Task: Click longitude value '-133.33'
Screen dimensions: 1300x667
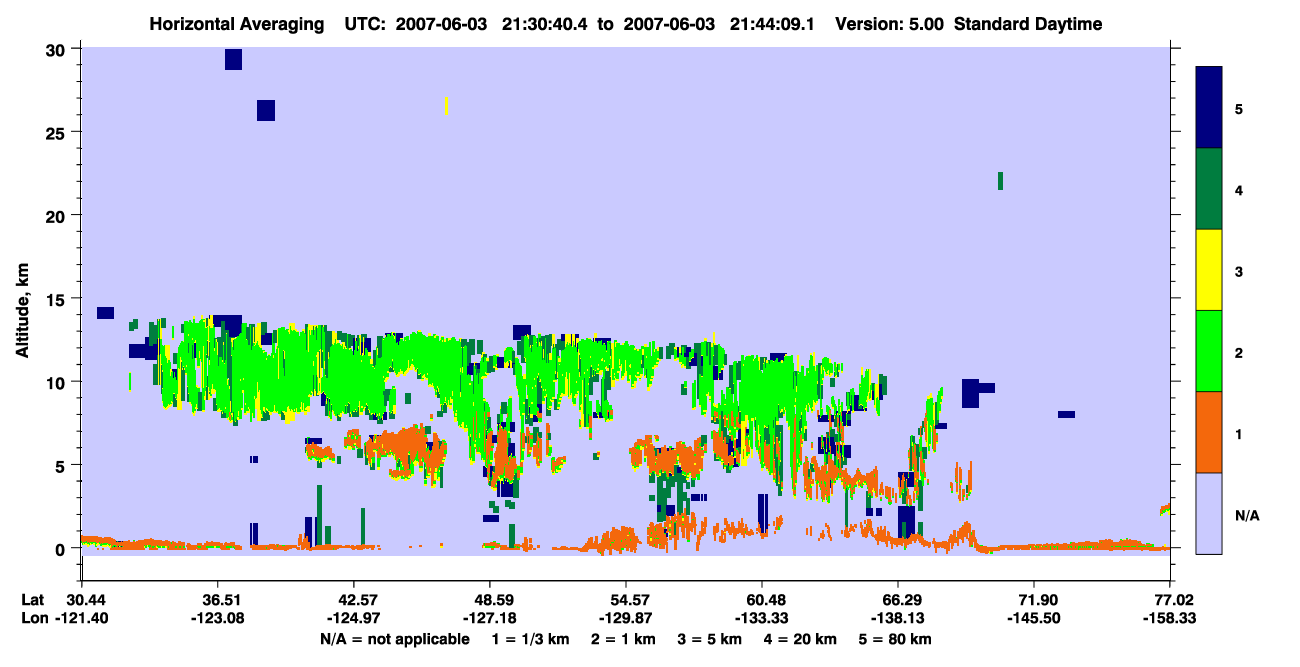Action: pyautogui.click(x=762, y=618)
